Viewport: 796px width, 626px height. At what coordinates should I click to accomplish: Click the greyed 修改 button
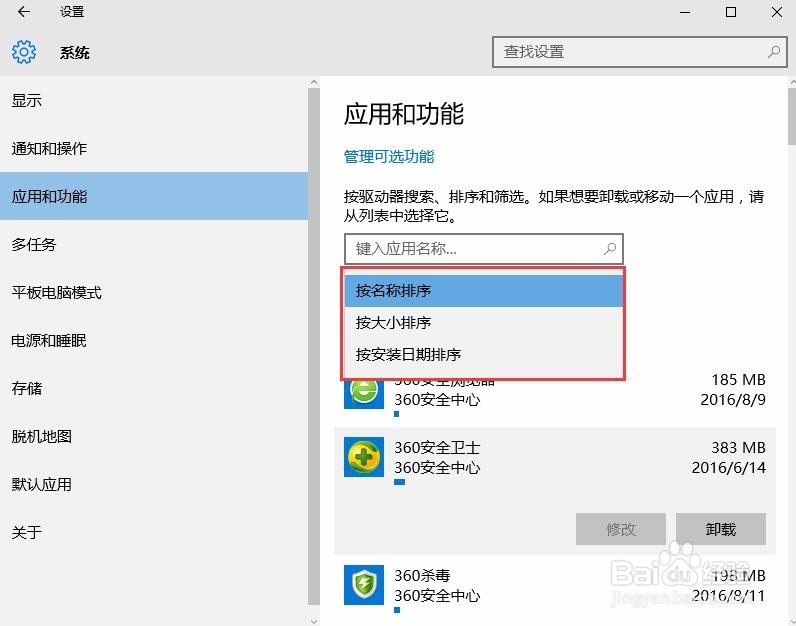pos(620,529)
